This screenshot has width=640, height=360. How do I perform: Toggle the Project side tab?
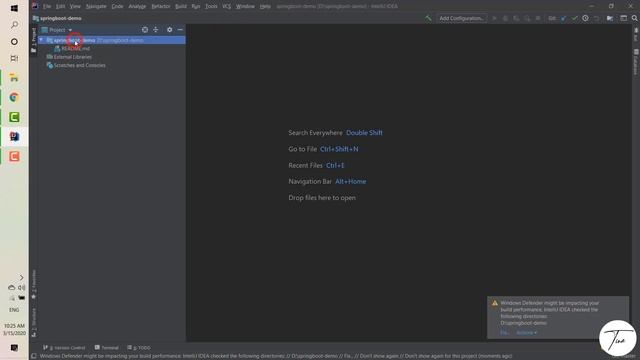tap(34, 40)
